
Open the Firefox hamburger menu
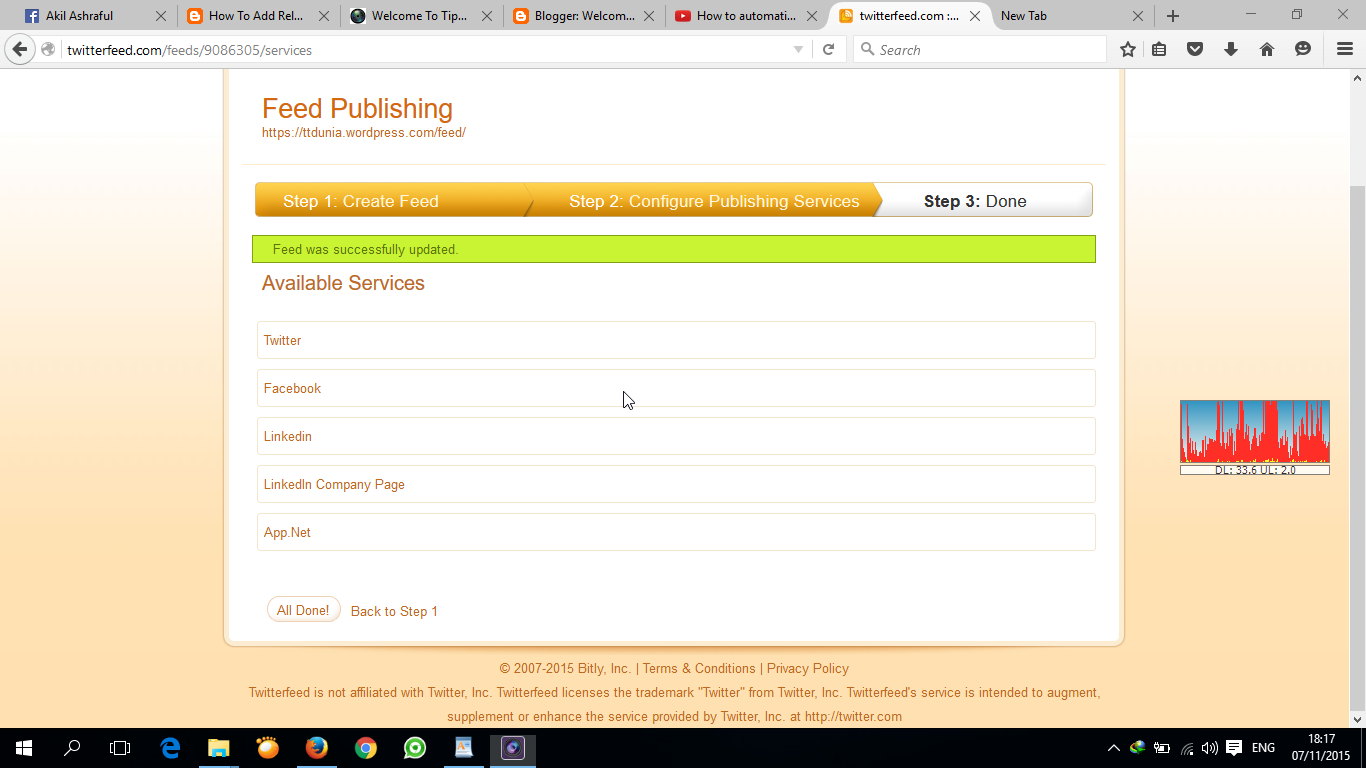click(1345, 49)
